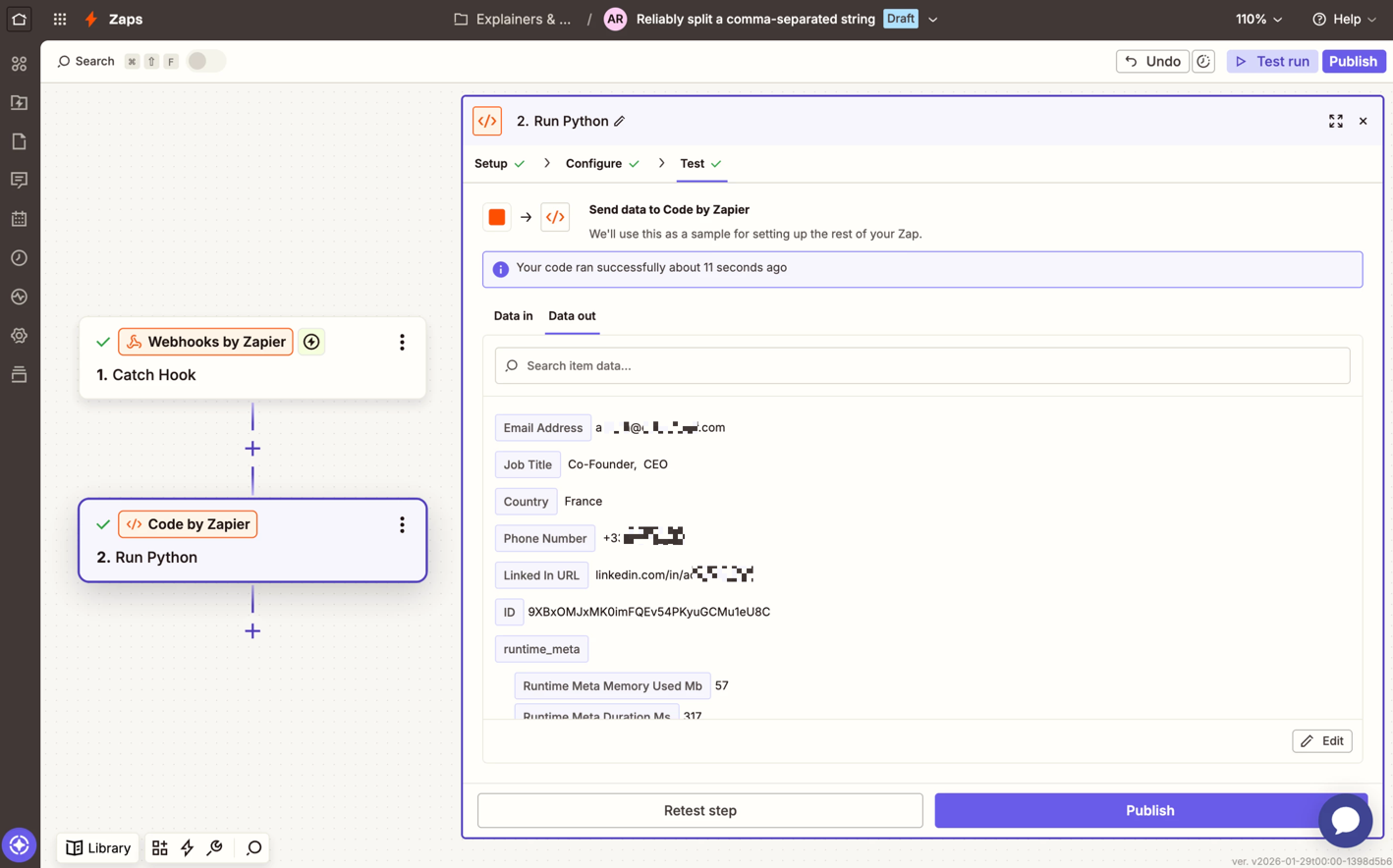Click the Search item data field

click(921, 366)
